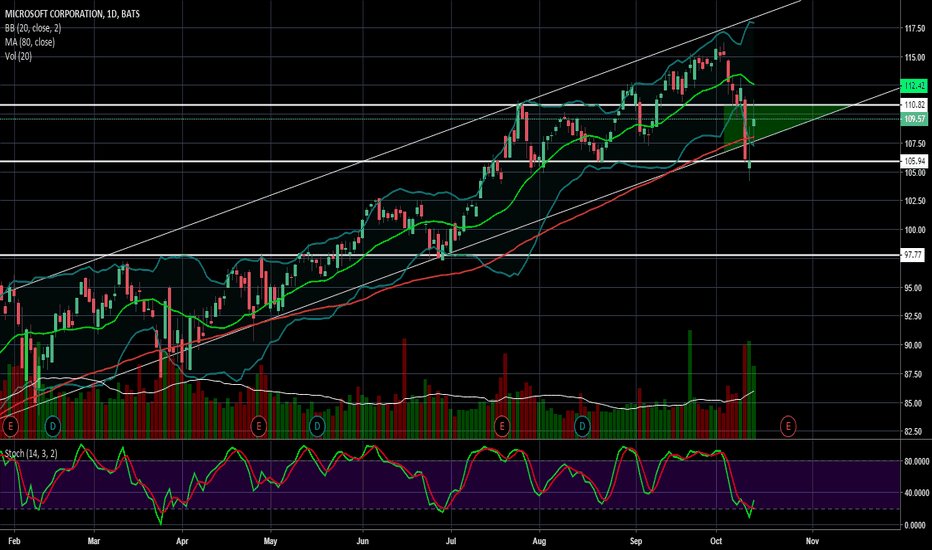Click the Aug label on time axis
The height and width of the screenshot is (550, 932).
(539, 541)
